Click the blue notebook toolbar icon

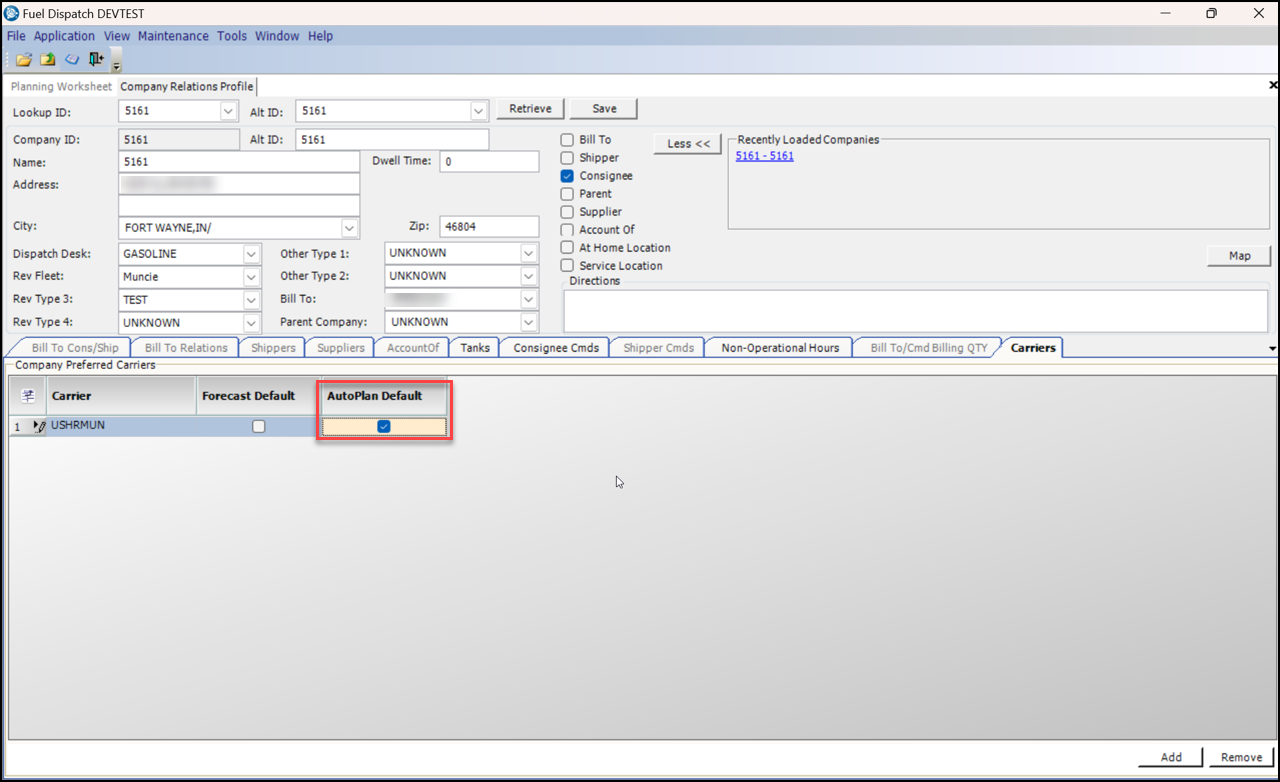click(x=71, y=60)
